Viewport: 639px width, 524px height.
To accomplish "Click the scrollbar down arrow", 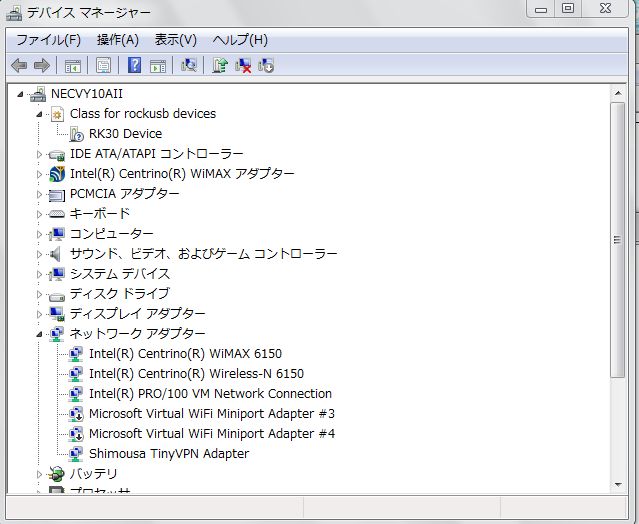I will tap(618, 484).
